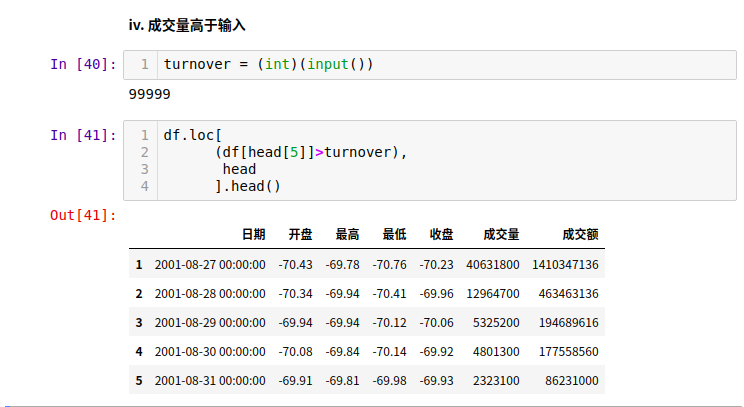Click date cell 2001-08-28 00:00:00
The width and height of the screenshot is (744, 407).
click(210, 294)
